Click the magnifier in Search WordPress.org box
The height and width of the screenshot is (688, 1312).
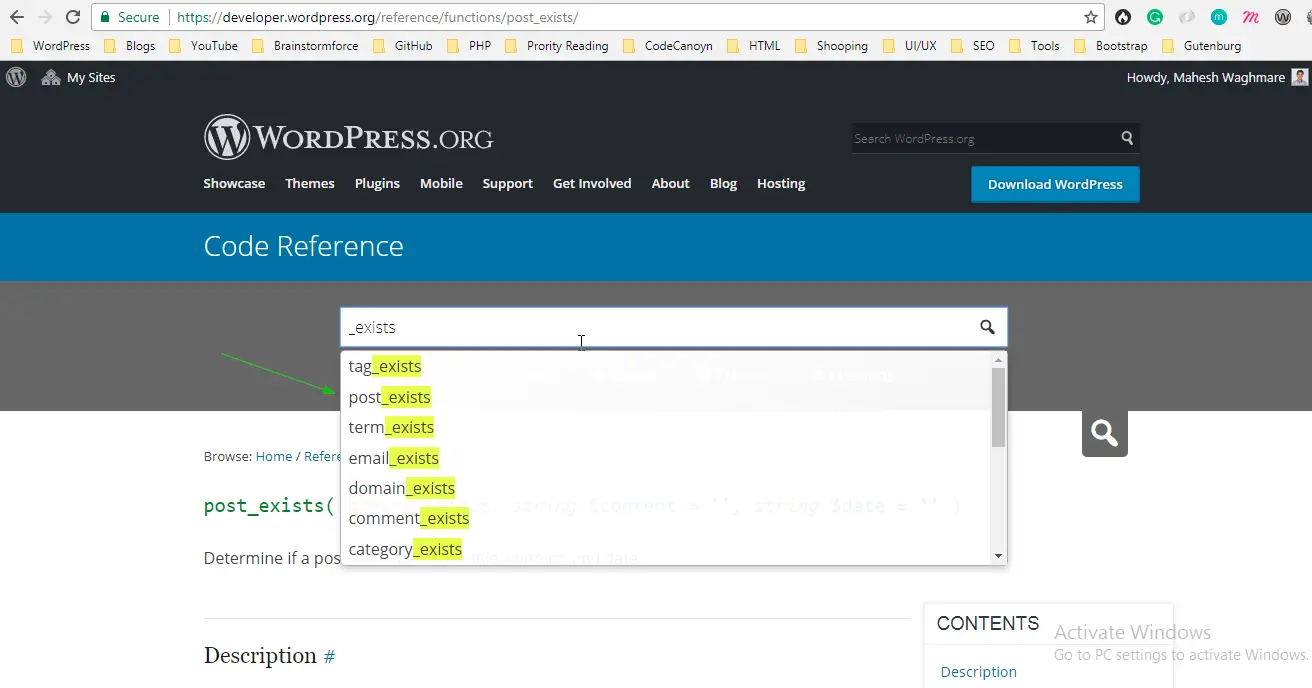tap(1127, 138)
